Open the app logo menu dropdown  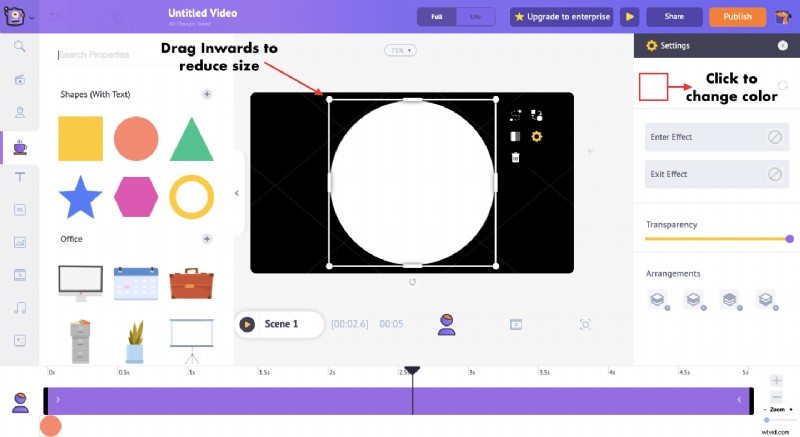point(19,16)
